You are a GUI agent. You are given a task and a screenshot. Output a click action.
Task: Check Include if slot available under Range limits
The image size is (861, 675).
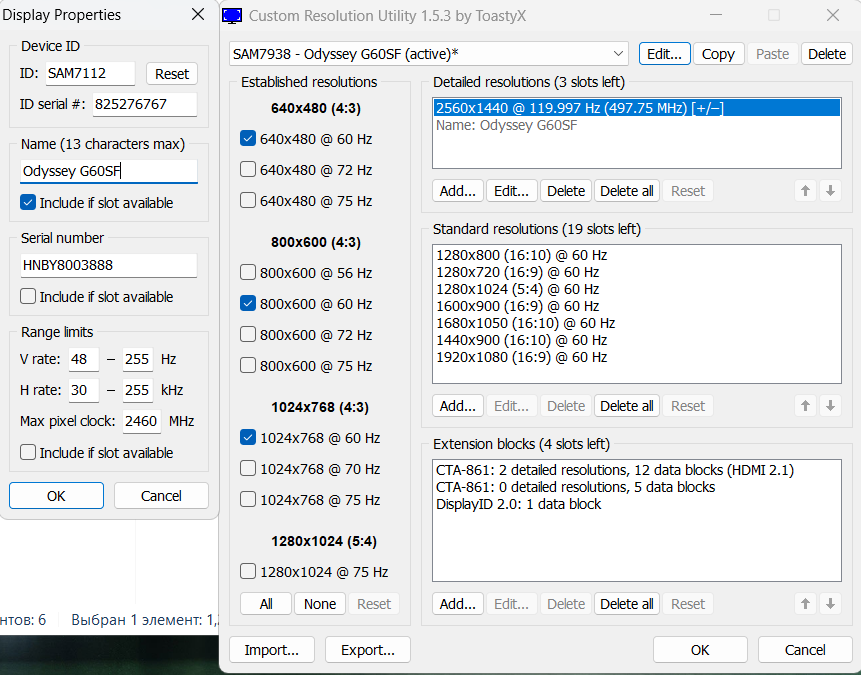click(28, 452)
